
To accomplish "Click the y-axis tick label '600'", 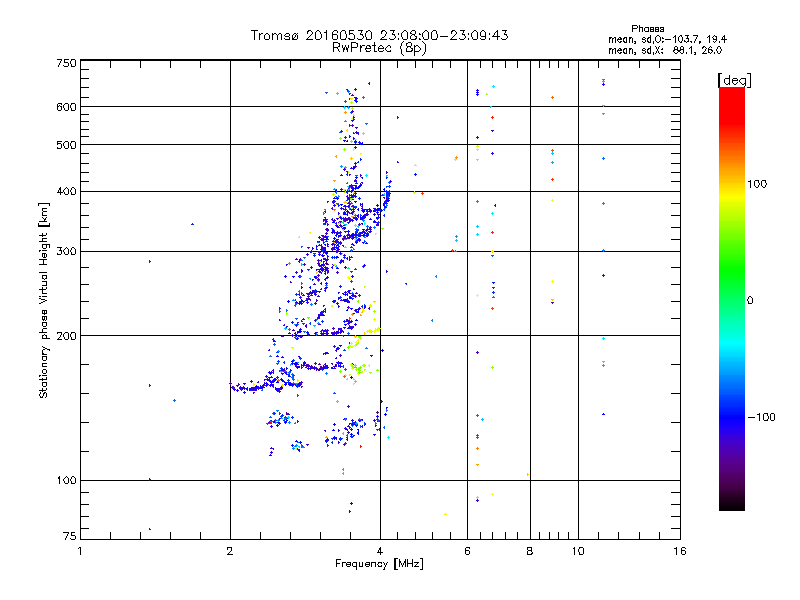I will [66, 107].
